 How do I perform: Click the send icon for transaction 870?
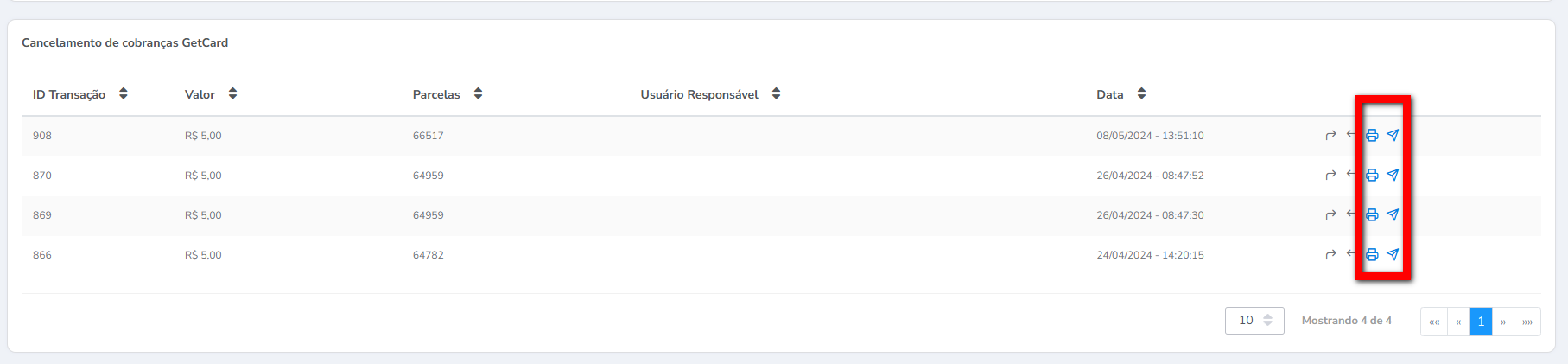(x=1393, y=175)
